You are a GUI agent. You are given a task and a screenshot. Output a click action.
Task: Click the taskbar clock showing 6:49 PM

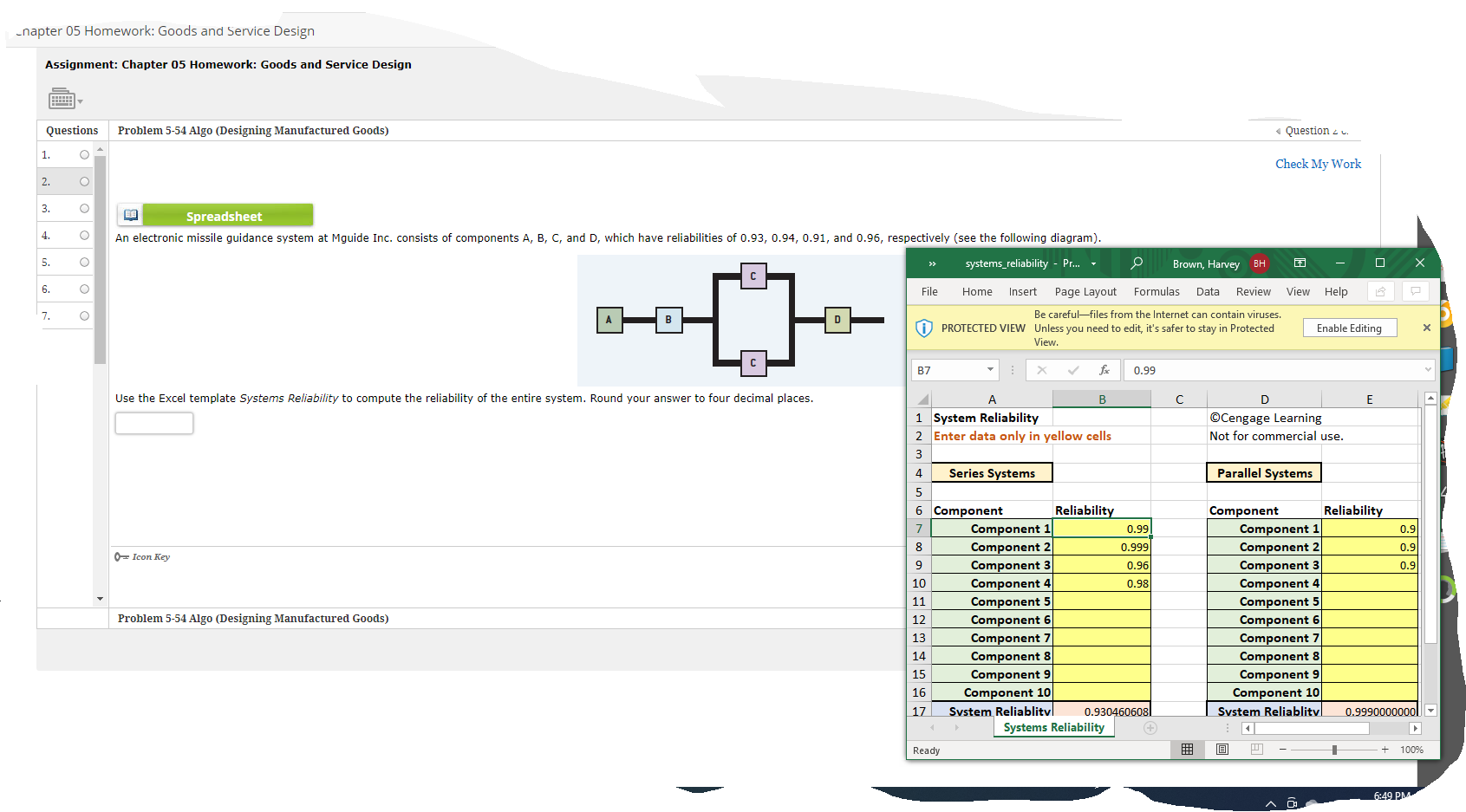point(1391,796)
